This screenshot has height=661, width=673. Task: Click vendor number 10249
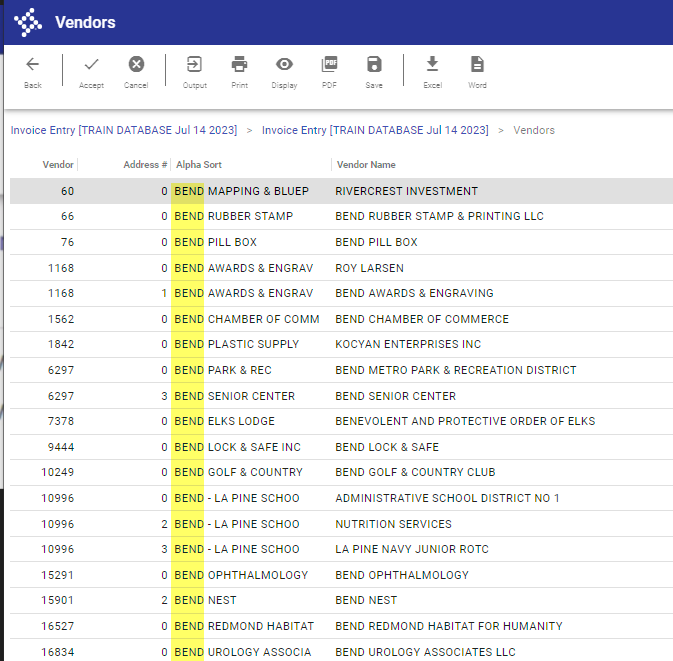pos(58,472)
